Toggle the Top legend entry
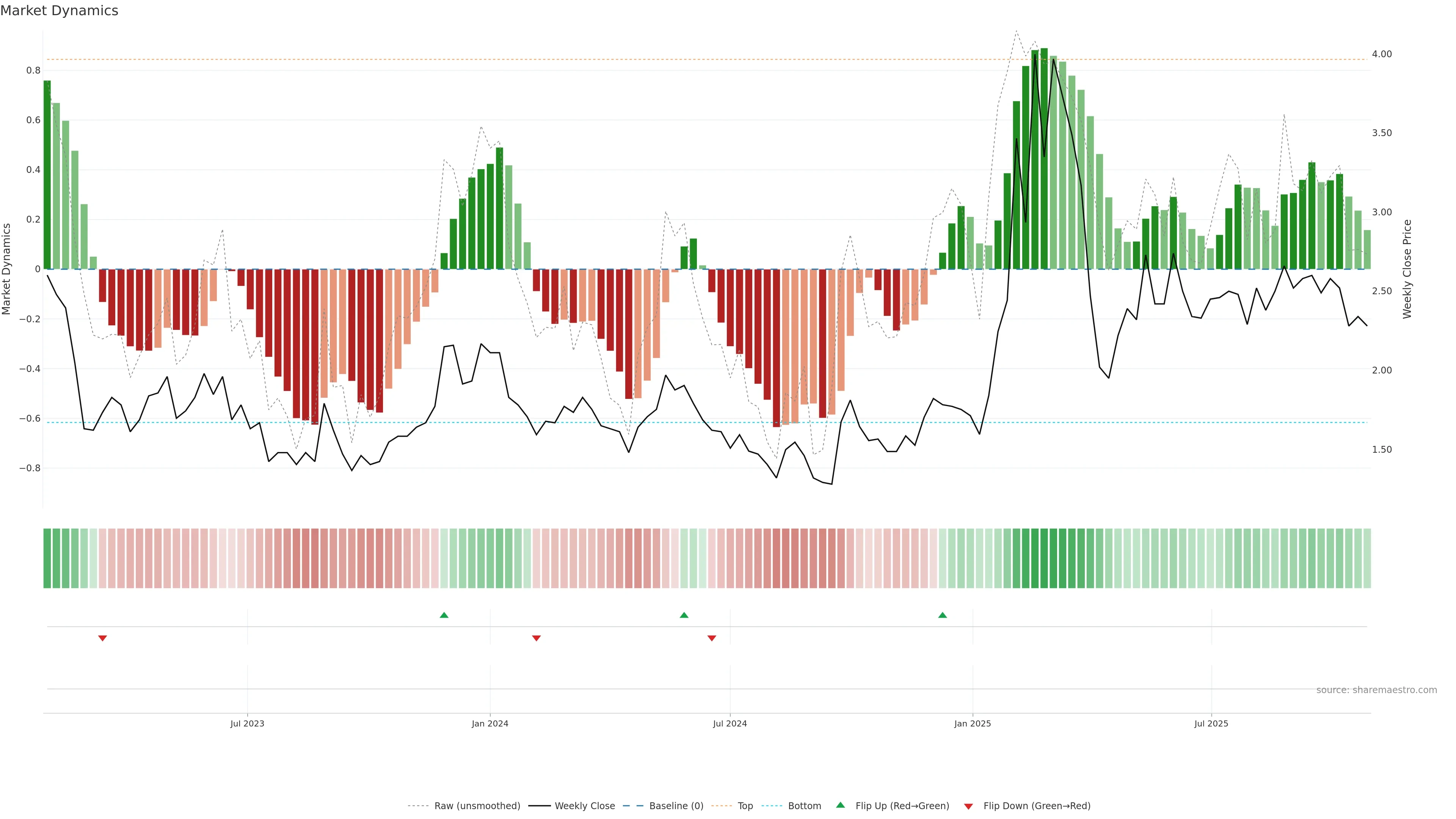The image size is (1456, 819). 745,806
